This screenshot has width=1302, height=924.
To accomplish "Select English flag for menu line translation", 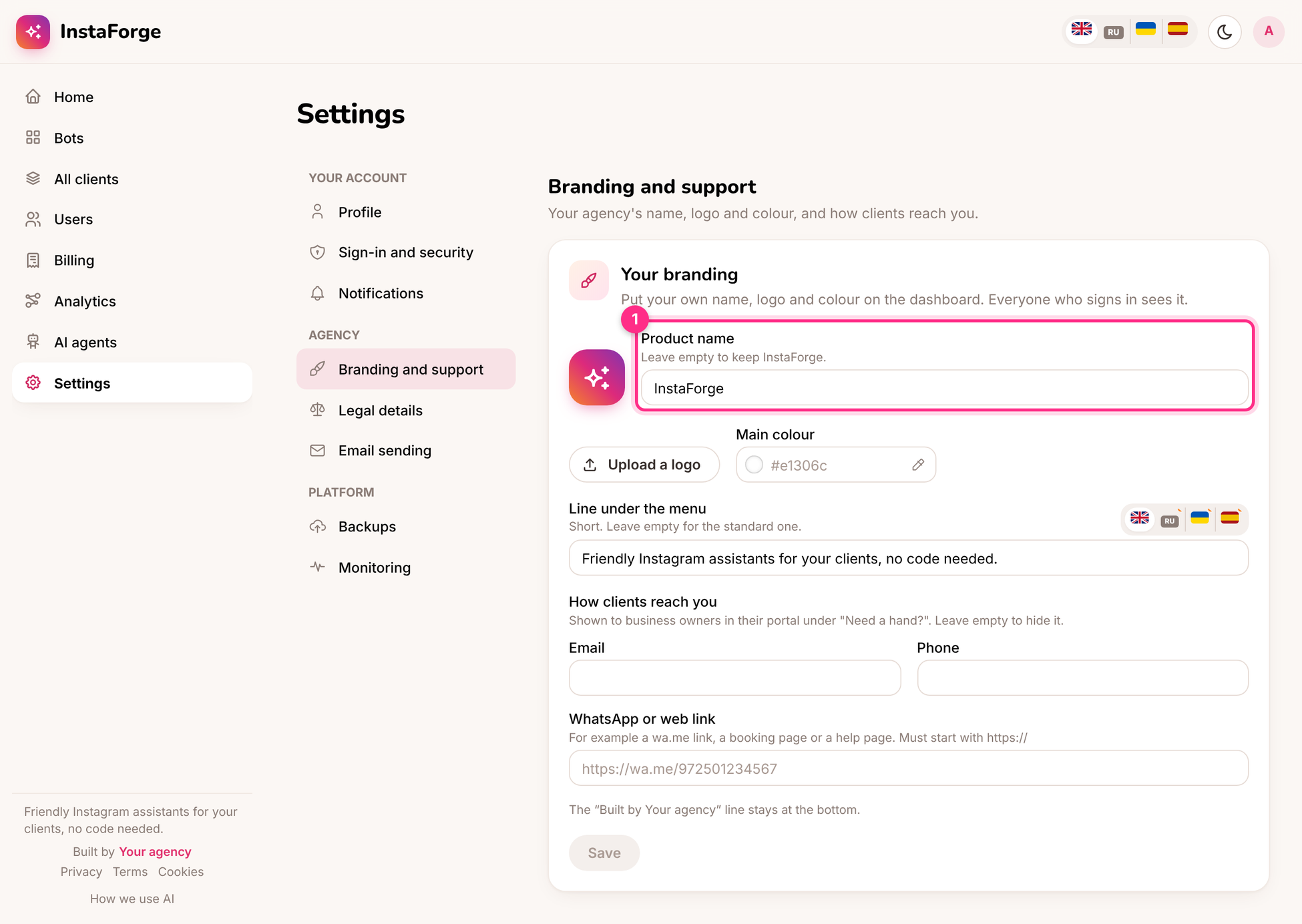I will tap(1140, 519).
